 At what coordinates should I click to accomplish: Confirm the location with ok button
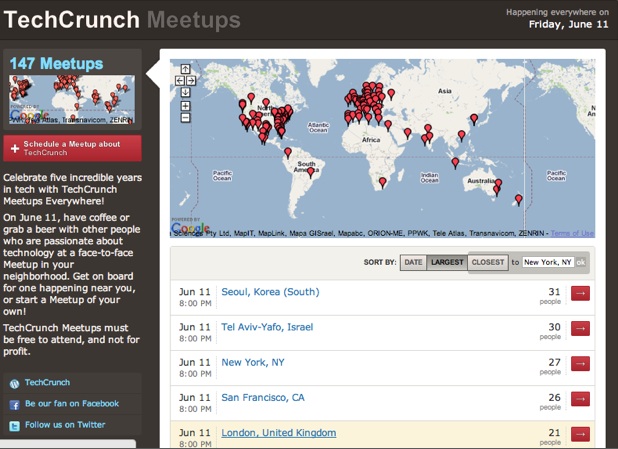point(581,262)
